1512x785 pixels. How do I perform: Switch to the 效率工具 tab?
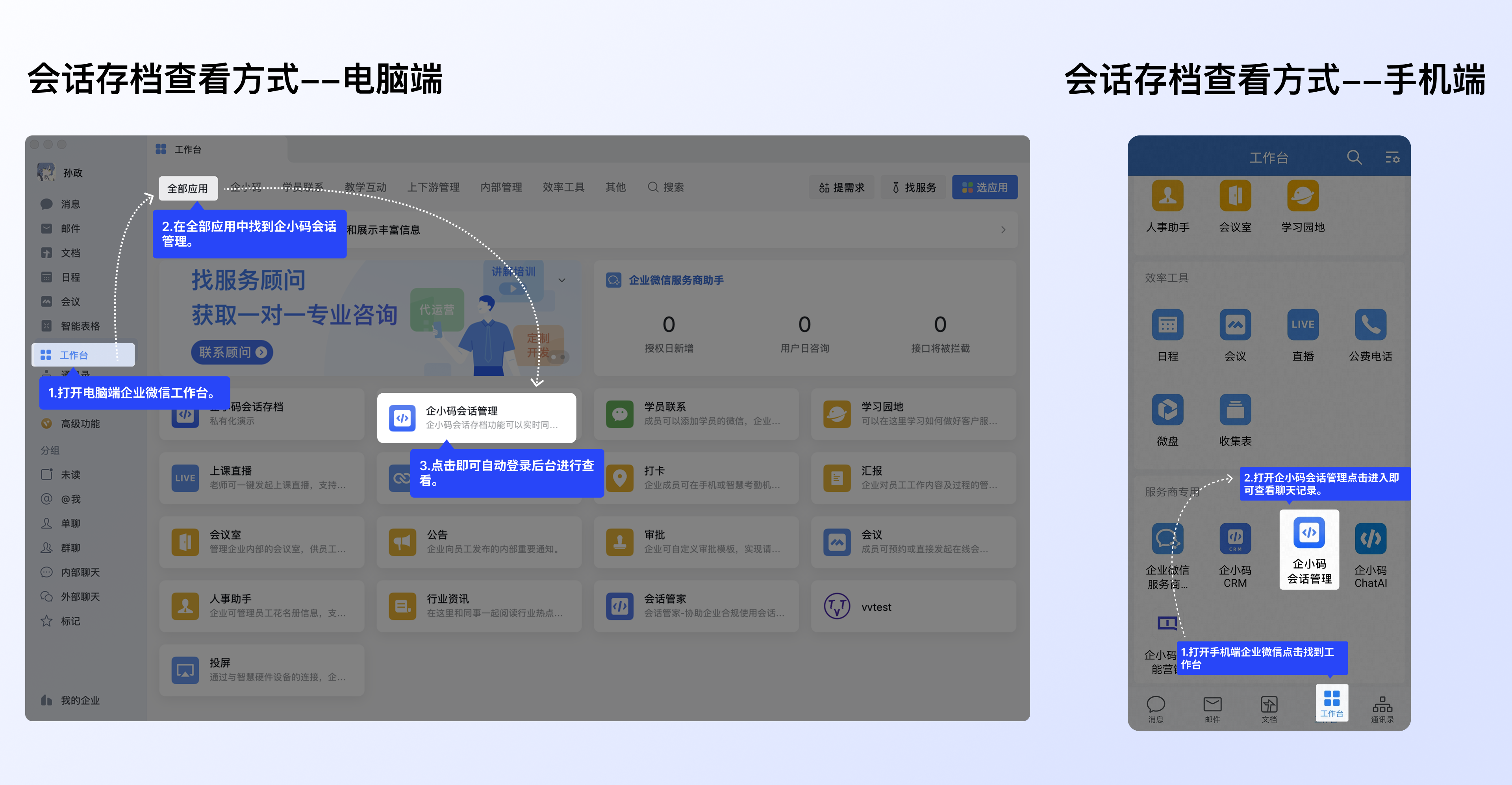tap(563, 187)
